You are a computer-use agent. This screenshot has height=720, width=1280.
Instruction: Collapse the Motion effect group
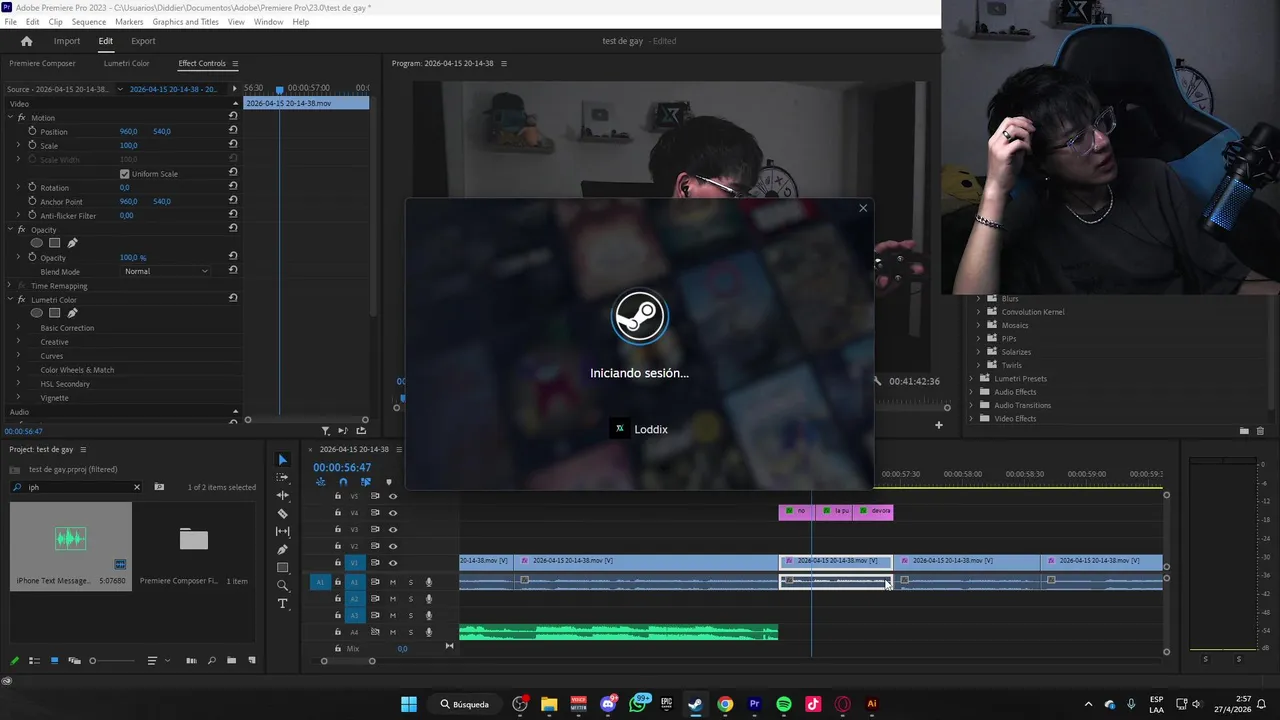10,117
